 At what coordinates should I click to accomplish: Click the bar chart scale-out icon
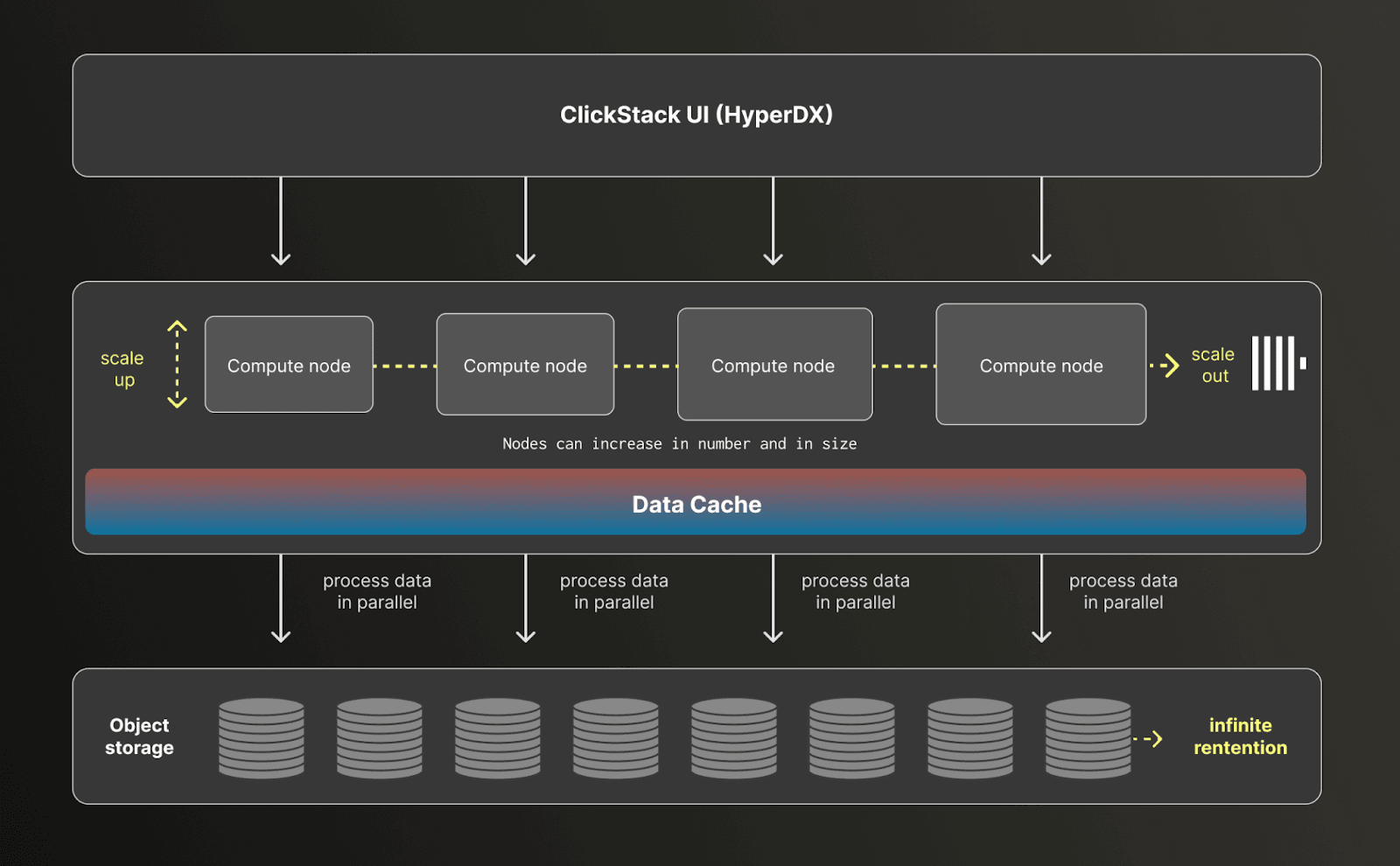(1276, 365)
